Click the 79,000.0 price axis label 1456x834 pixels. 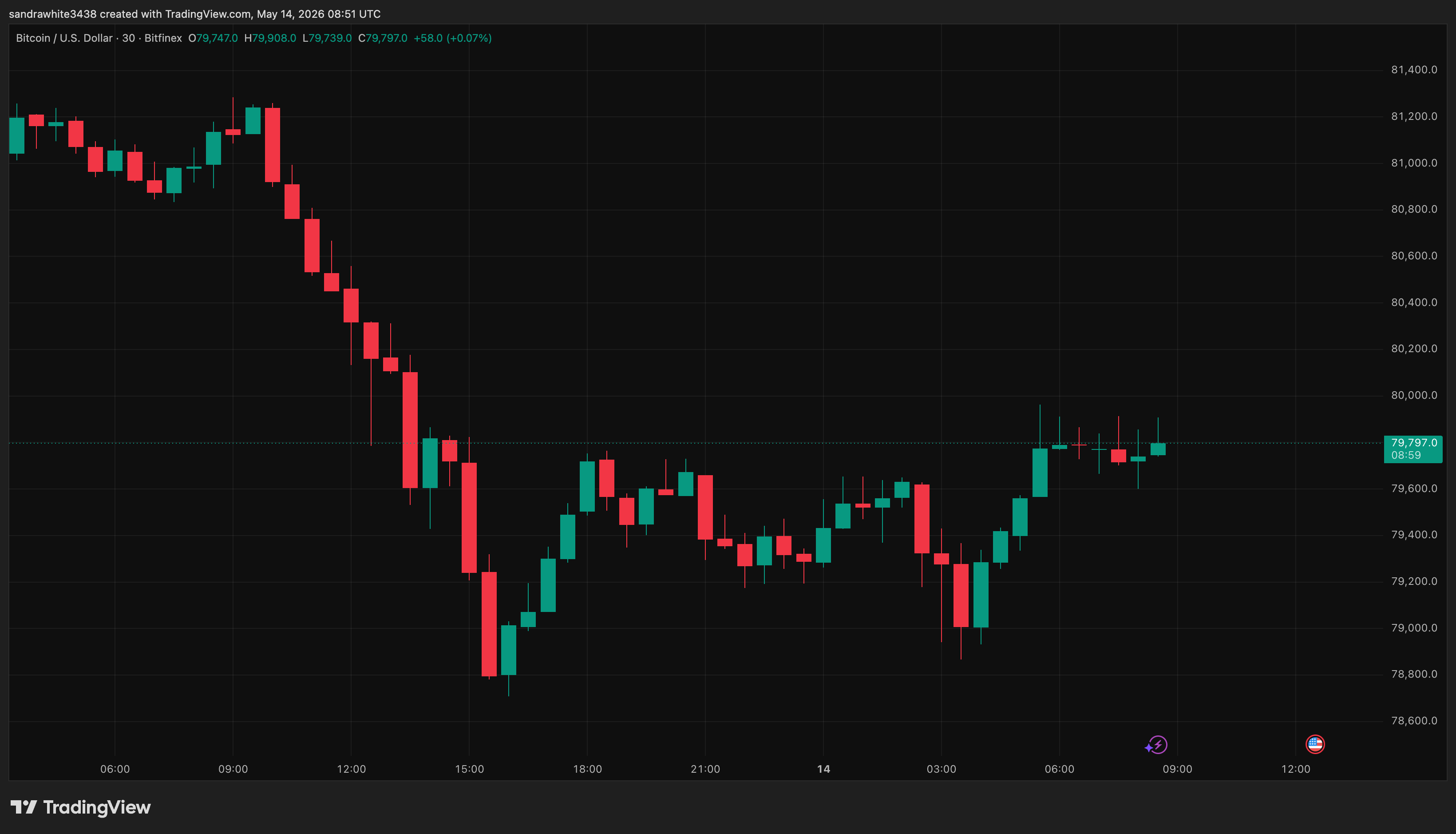(x=1414, y=628)
